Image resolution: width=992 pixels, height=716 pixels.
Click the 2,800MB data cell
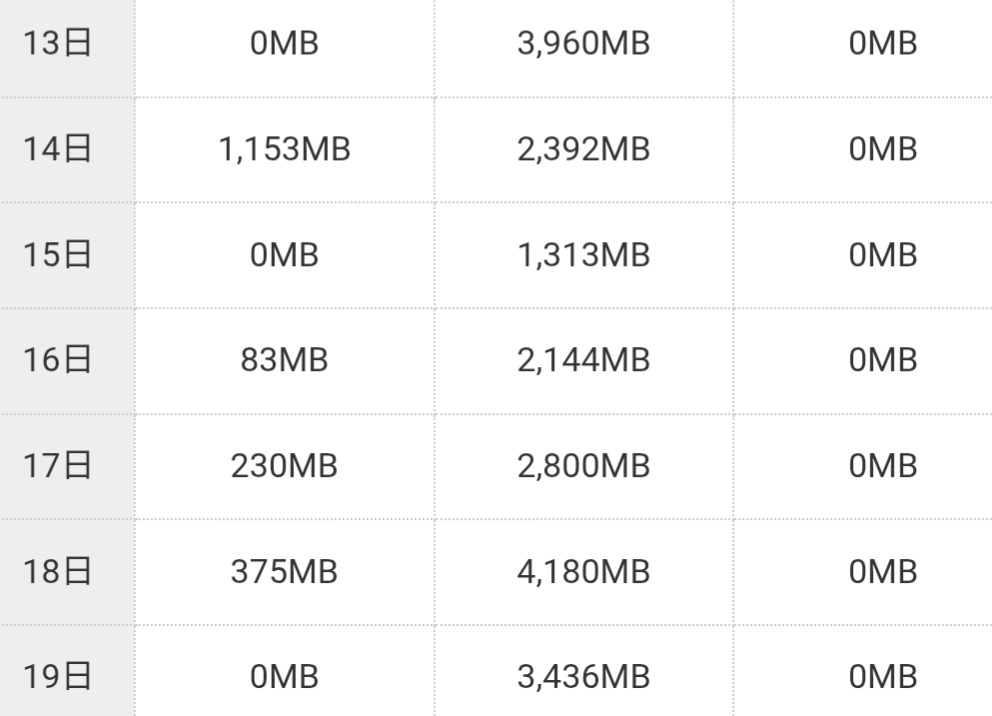pos(583,466)
